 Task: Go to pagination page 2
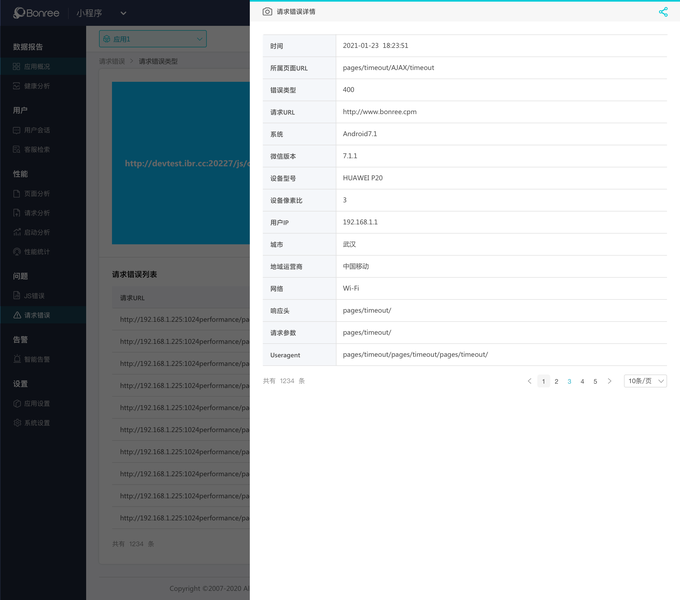click(x=556, y=381)
